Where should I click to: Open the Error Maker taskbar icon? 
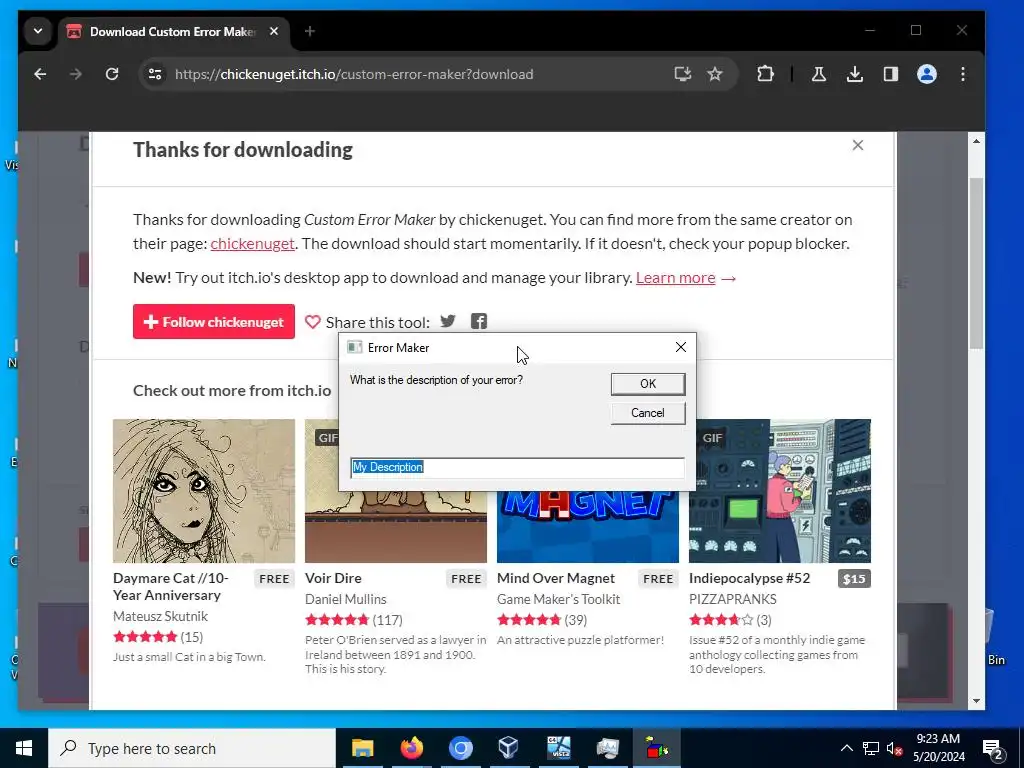(657, 748)
